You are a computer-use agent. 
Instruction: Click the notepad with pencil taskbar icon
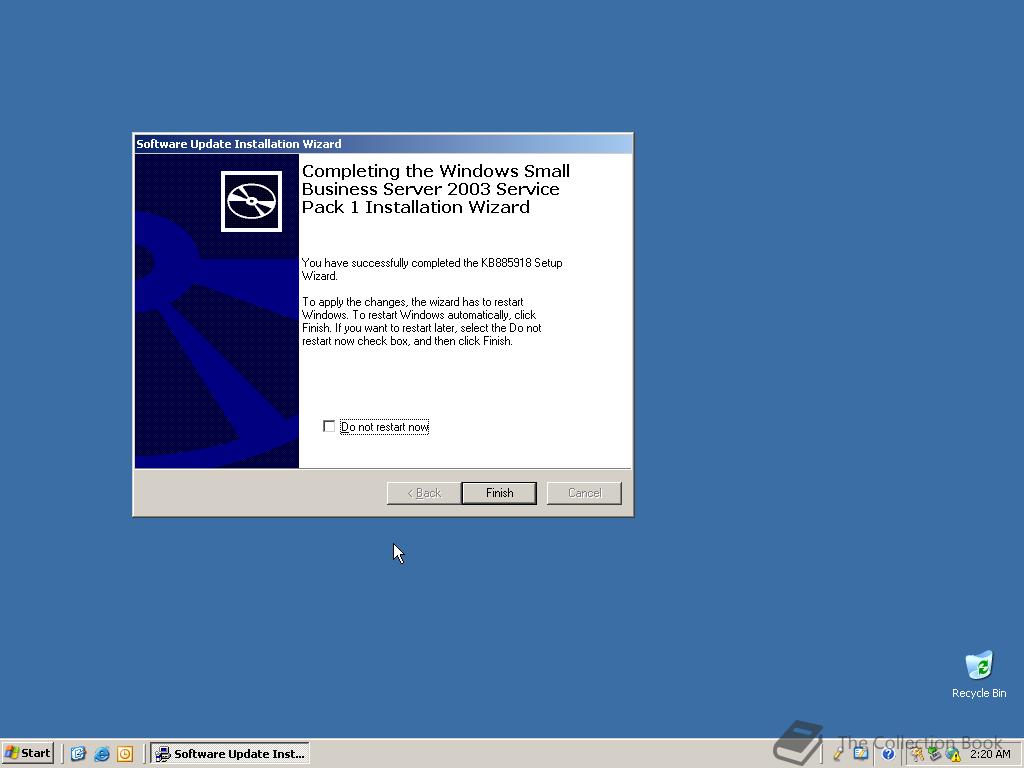pyautogui.click(x=861, y=754)
